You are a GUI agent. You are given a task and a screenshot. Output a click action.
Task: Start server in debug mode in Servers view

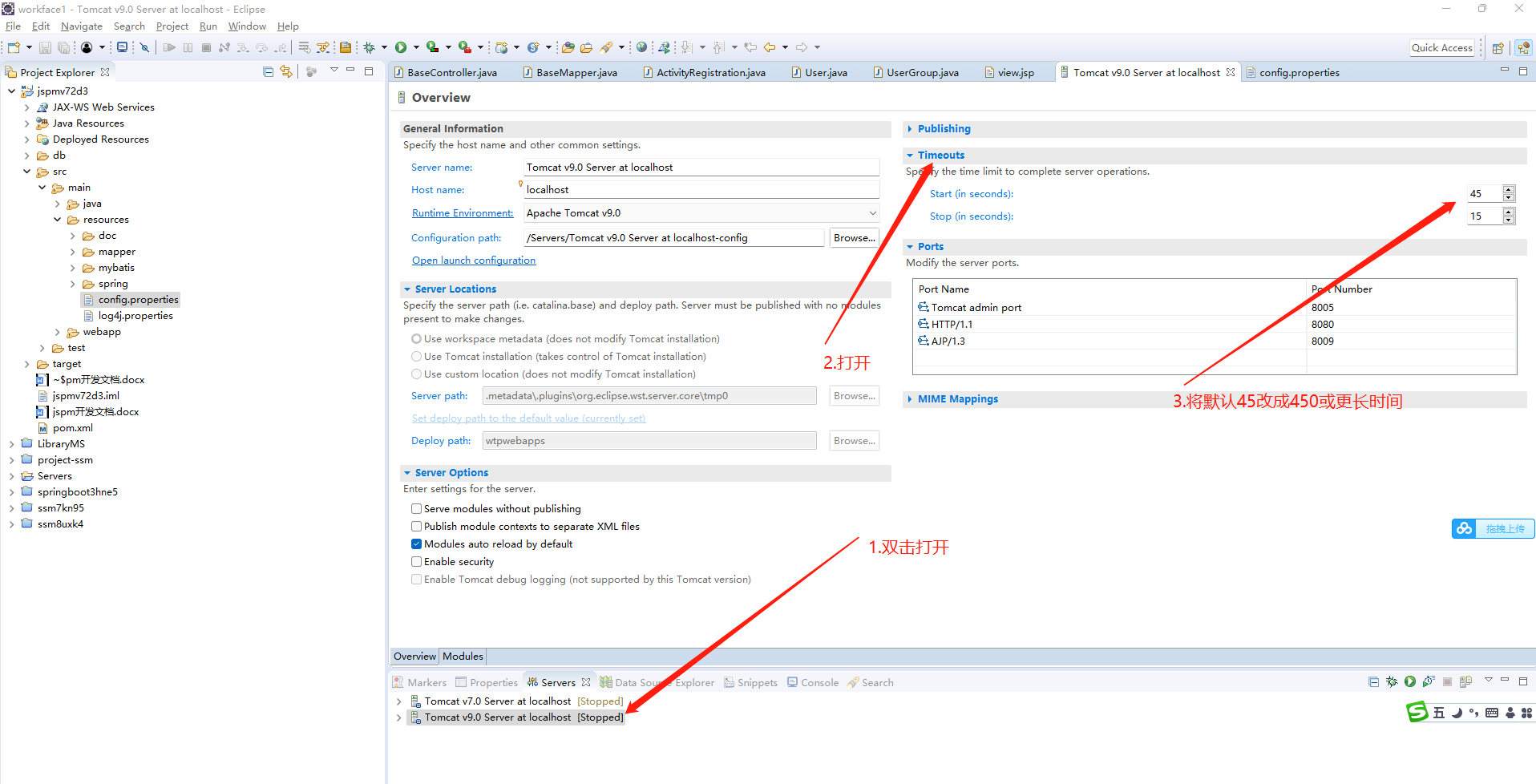pos(1392,681)
